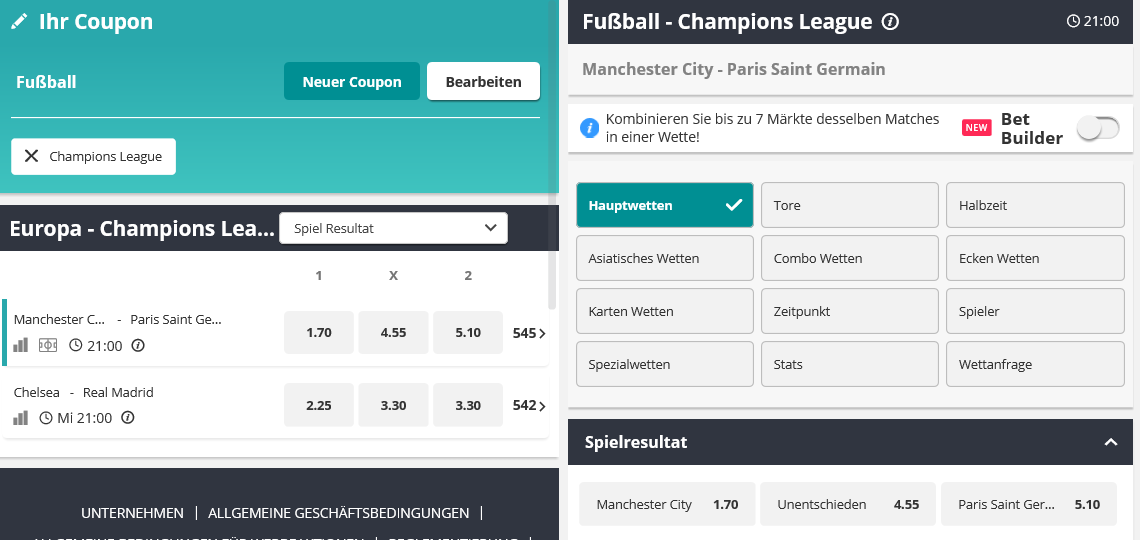This screenshot has width=1140, height=540.
Task: Click info icon for Chelsea - Real Madrid
Action: tap(127, 418)
